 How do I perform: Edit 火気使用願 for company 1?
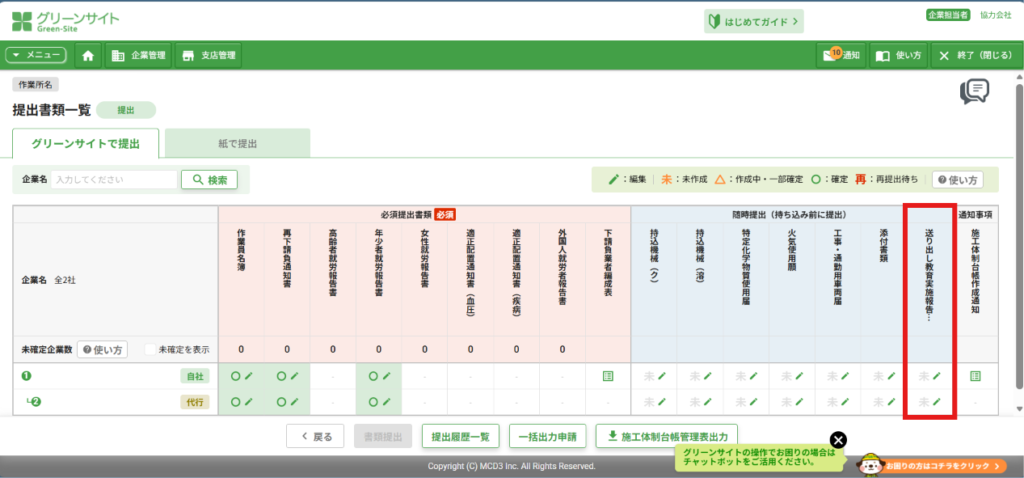coord(799,376)
